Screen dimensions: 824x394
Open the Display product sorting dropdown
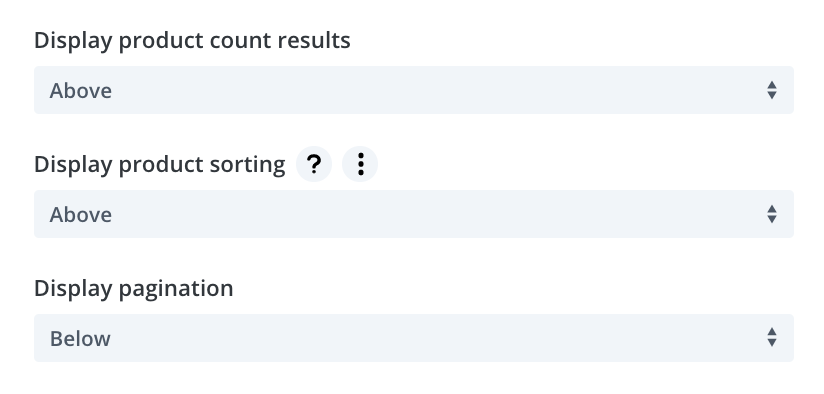point(414,214)
